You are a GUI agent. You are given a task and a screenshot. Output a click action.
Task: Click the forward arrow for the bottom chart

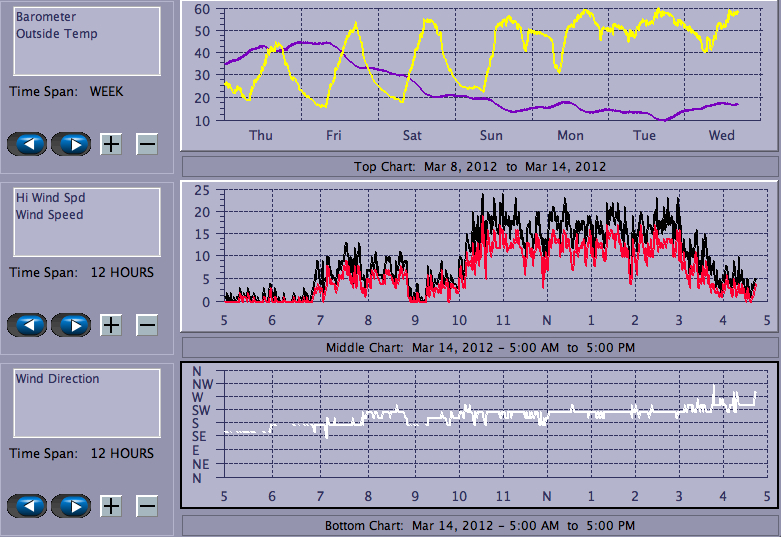71,506
